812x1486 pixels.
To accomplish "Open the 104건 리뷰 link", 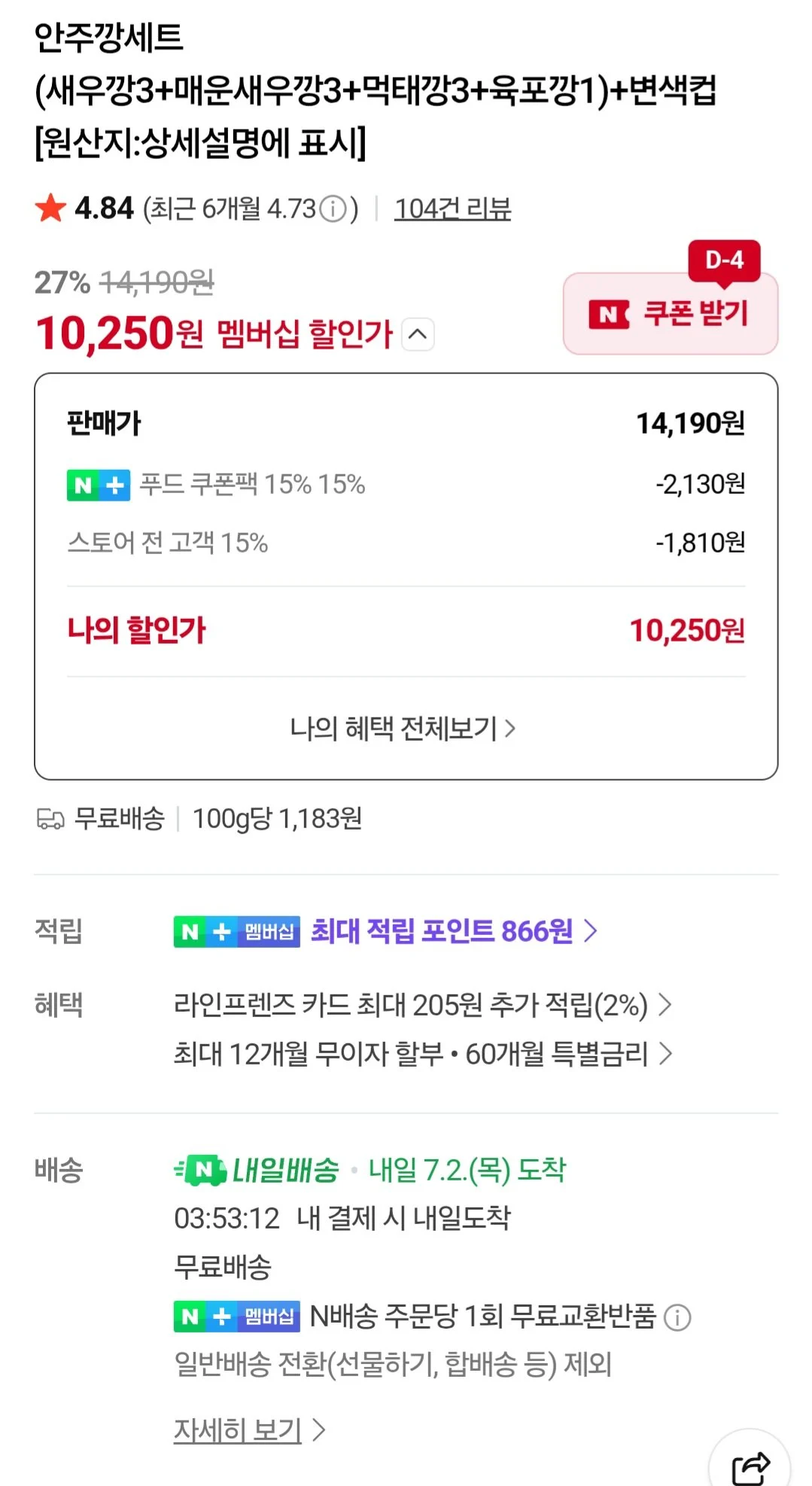I will [x=453, y=209].
